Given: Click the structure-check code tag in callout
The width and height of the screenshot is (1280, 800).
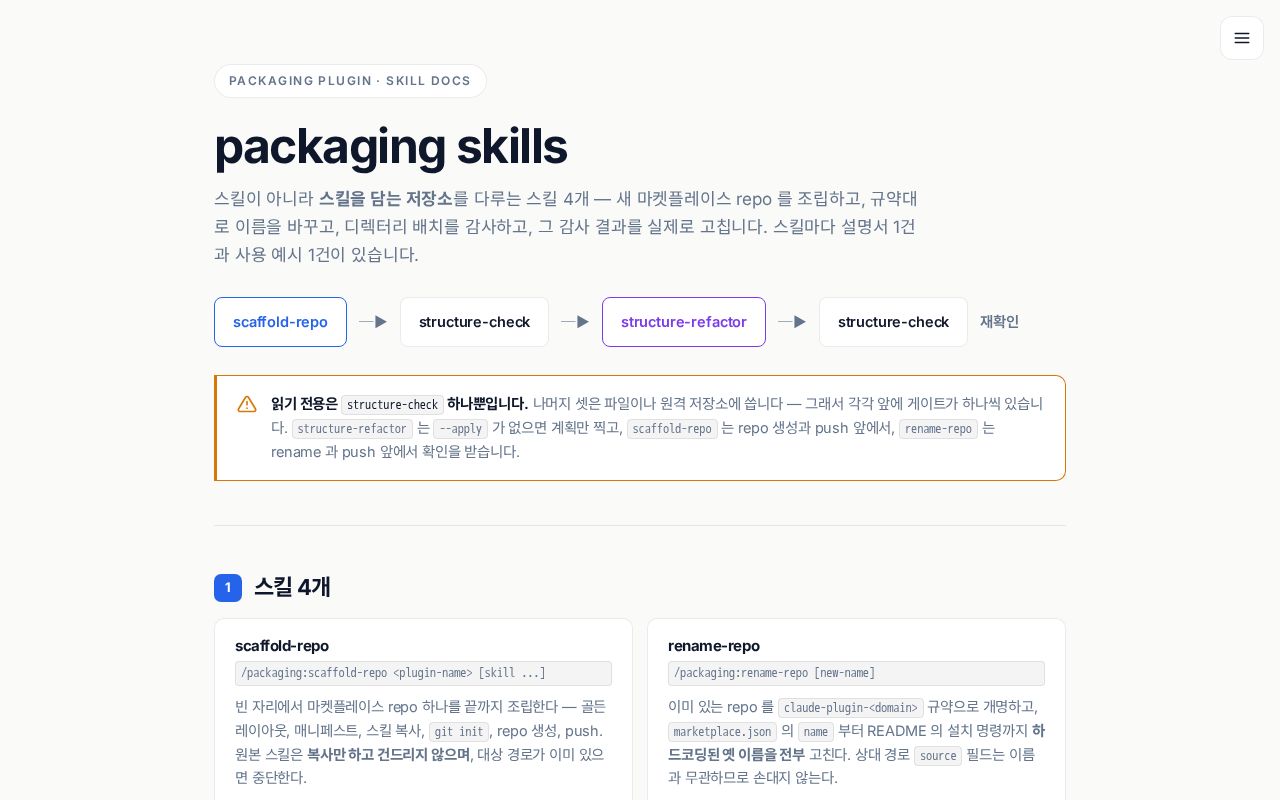Looking at the screenshot, I should pyautogui.click(x=392, y=405).
